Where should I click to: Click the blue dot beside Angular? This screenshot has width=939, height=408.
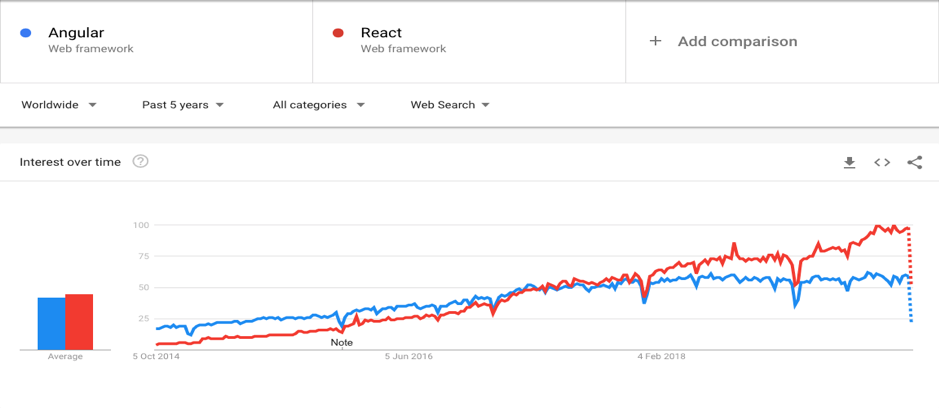click(27, 34)
